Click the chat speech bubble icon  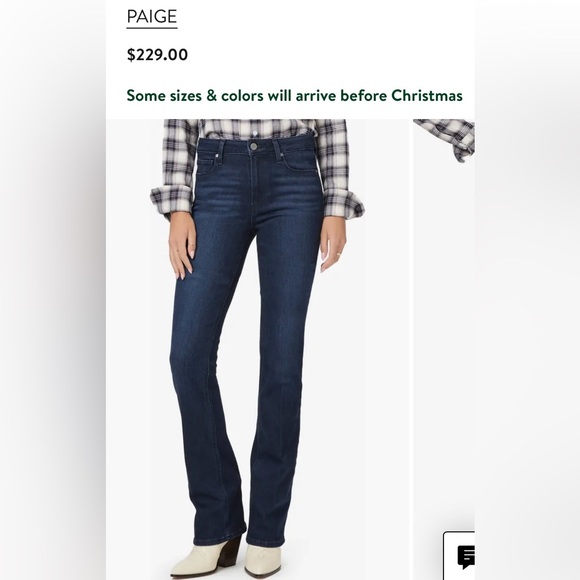point(466,557)
